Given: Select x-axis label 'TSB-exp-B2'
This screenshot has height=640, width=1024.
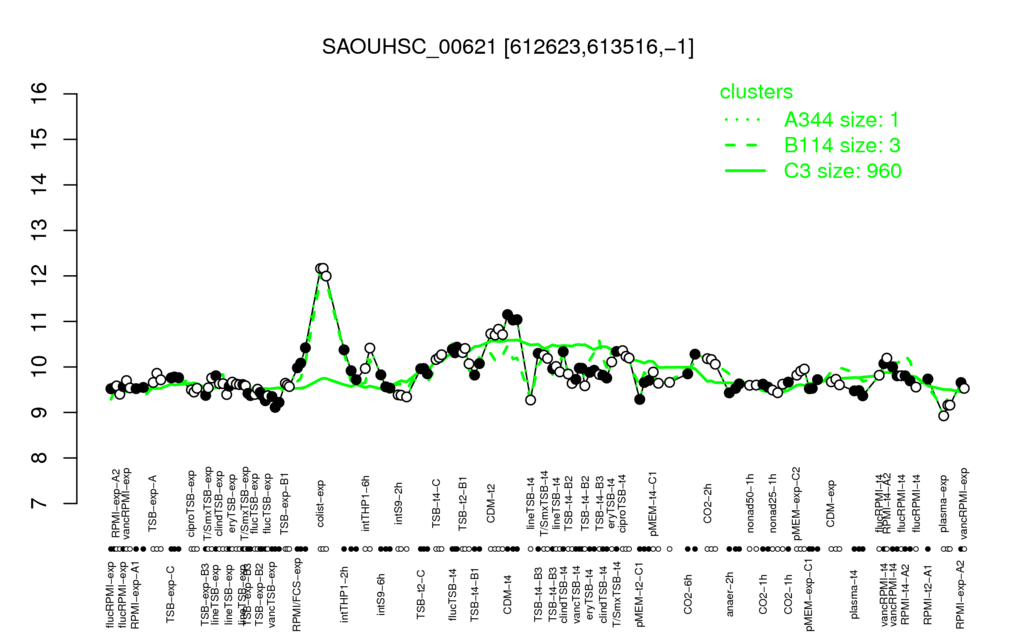Looking at the screenshot, I should [x=259, y=593].
